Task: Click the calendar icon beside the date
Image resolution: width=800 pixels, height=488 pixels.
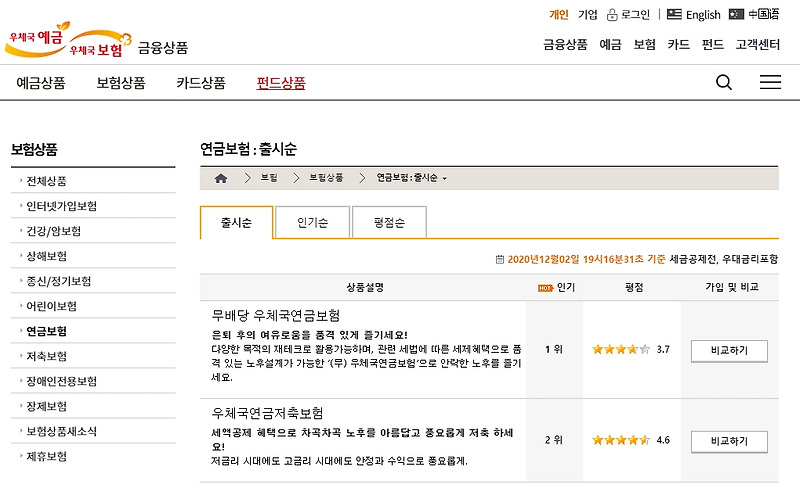Action: pyautogui.click(x=499, y=260)
